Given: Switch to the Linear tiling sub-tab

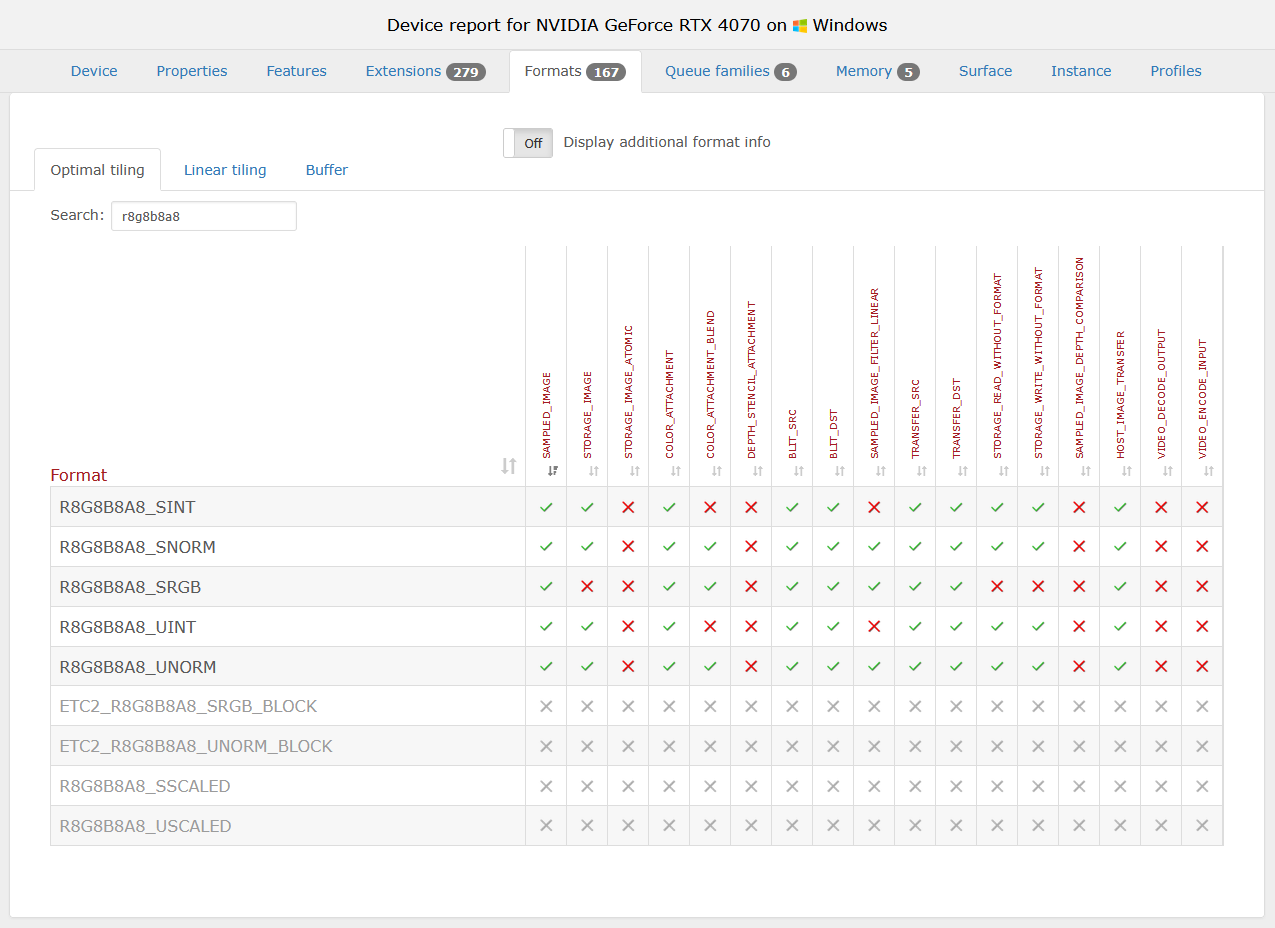Looking at the screenshot, I should 225,170.
